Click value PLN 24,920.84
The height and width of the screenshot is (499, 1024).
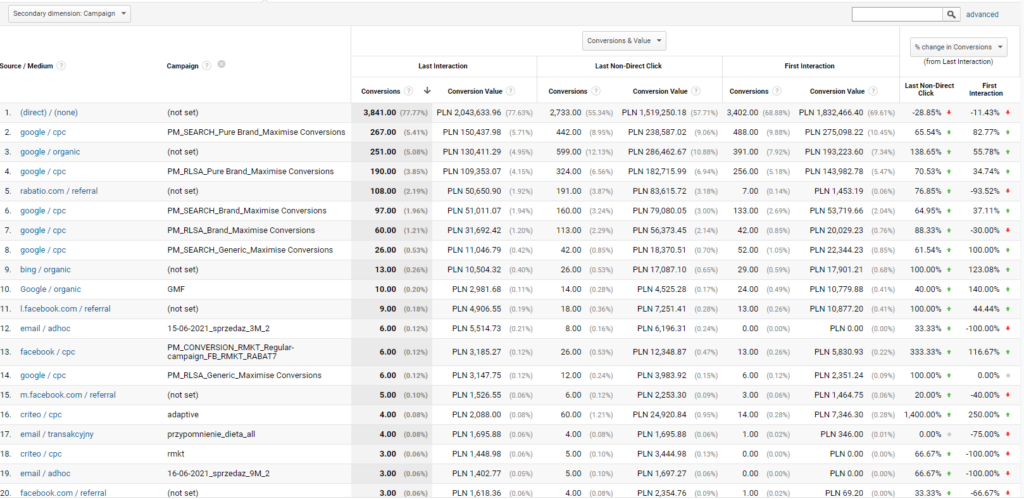click(x=660, y=414)
